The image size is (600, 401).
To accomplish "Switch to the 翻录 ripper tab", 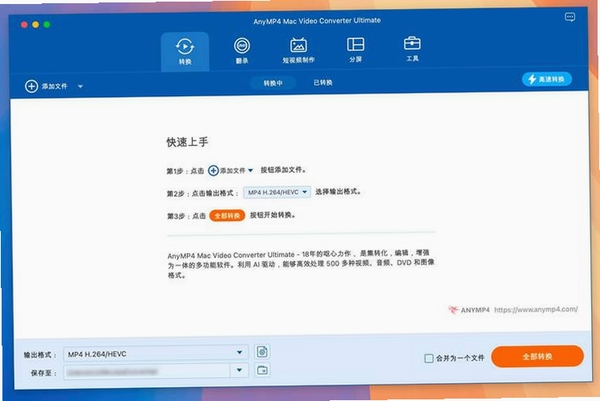I will click(x=242, y=51).
